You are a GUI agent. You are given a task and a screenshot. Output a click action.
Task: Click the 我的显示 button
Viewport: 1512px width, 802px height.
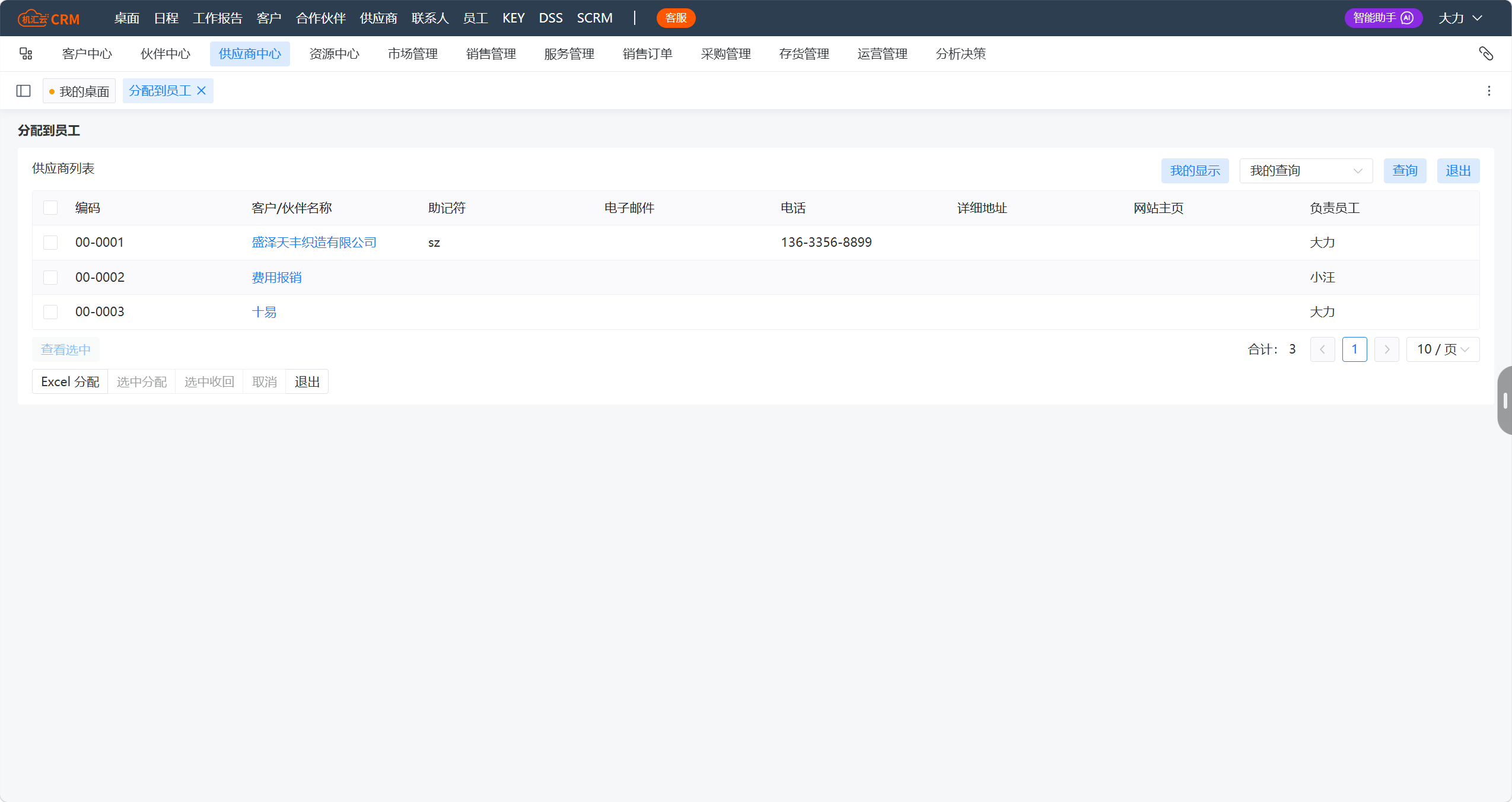tap(1195, 171)
